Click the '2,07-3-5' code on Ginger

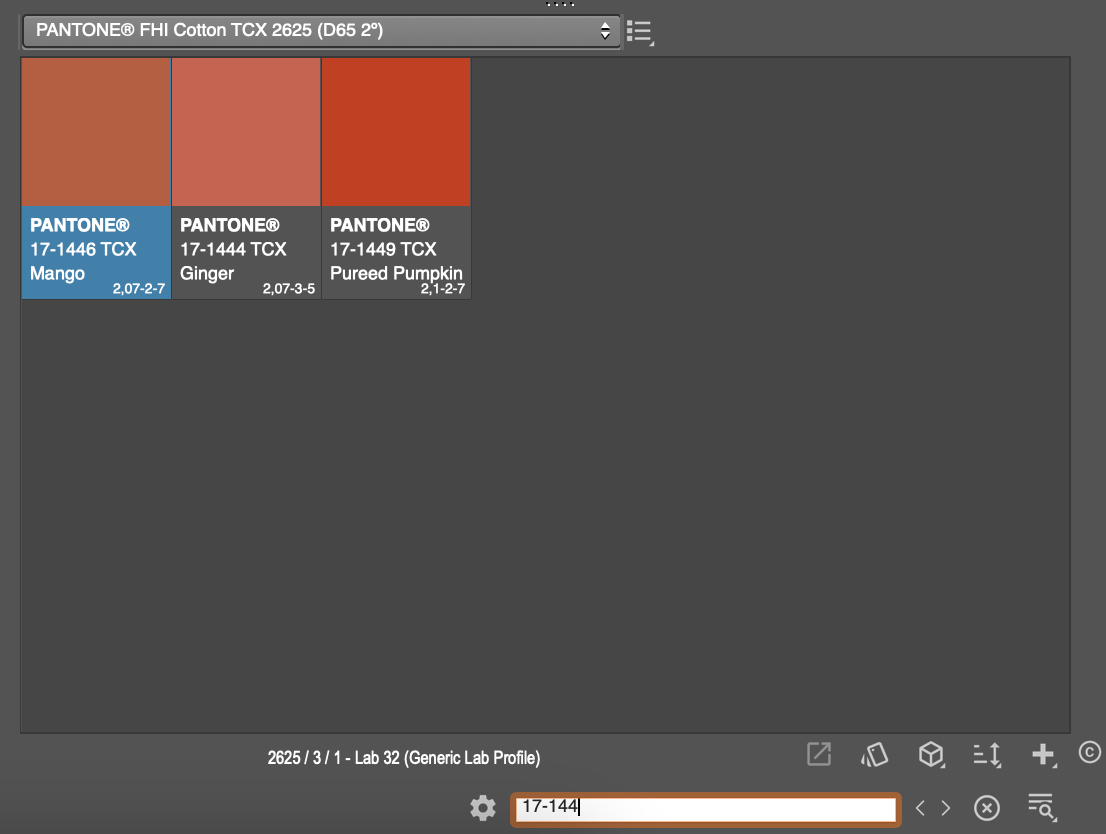tap(289, 289)
